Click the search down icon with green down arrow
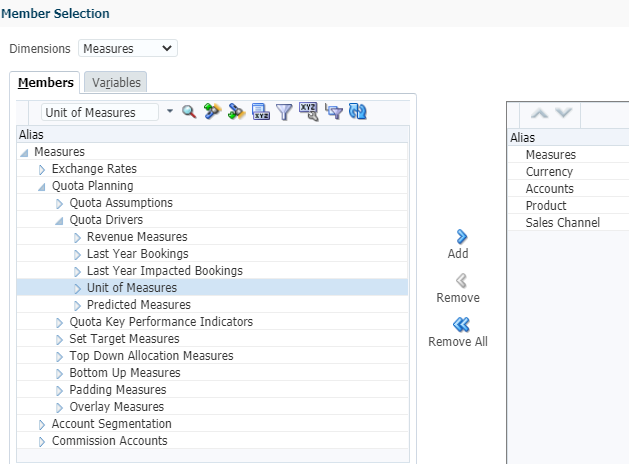The width and height of the screenshot is (629, 464). pos(237,111)
